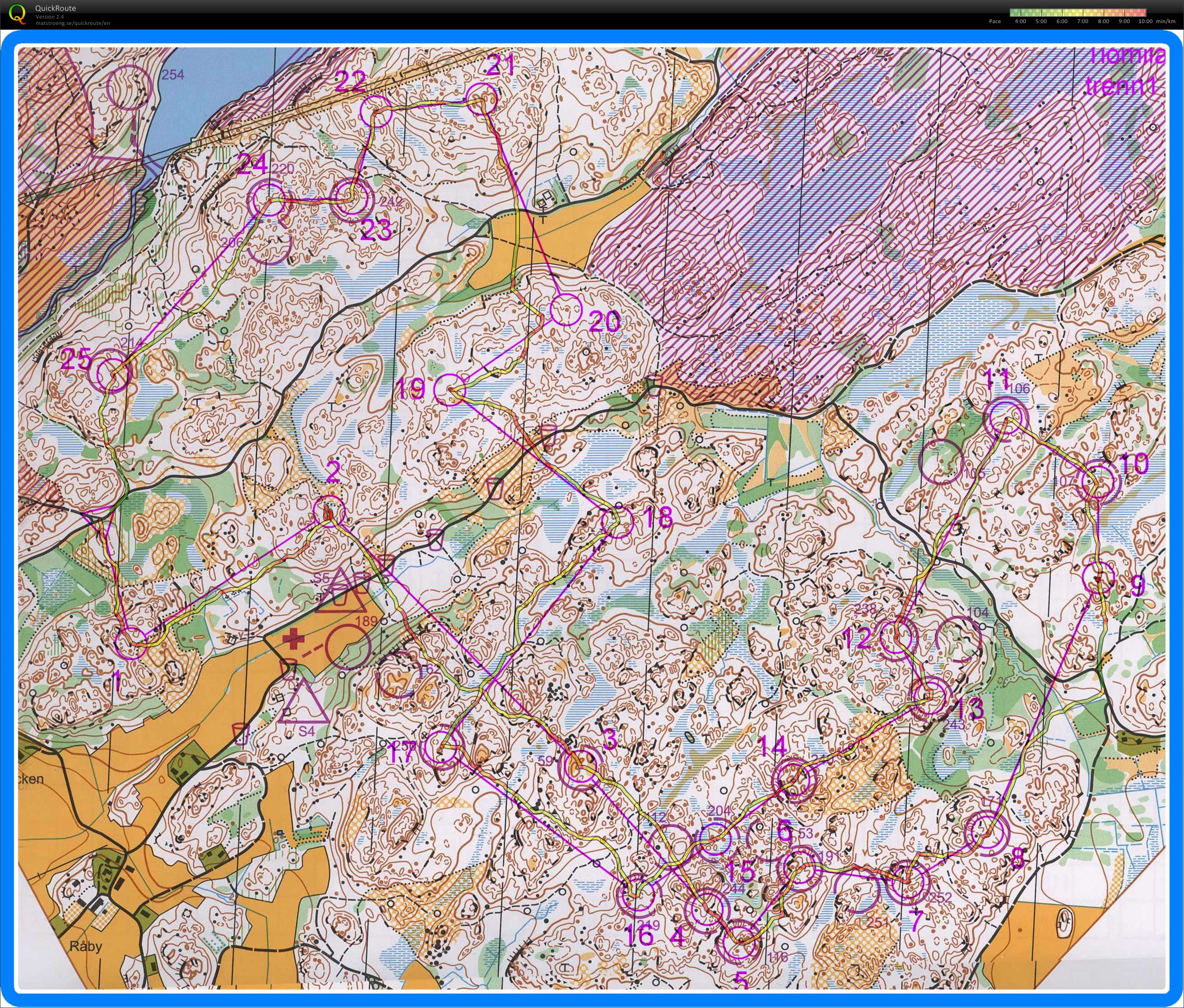Click the Pace legend label

[995, 22]
